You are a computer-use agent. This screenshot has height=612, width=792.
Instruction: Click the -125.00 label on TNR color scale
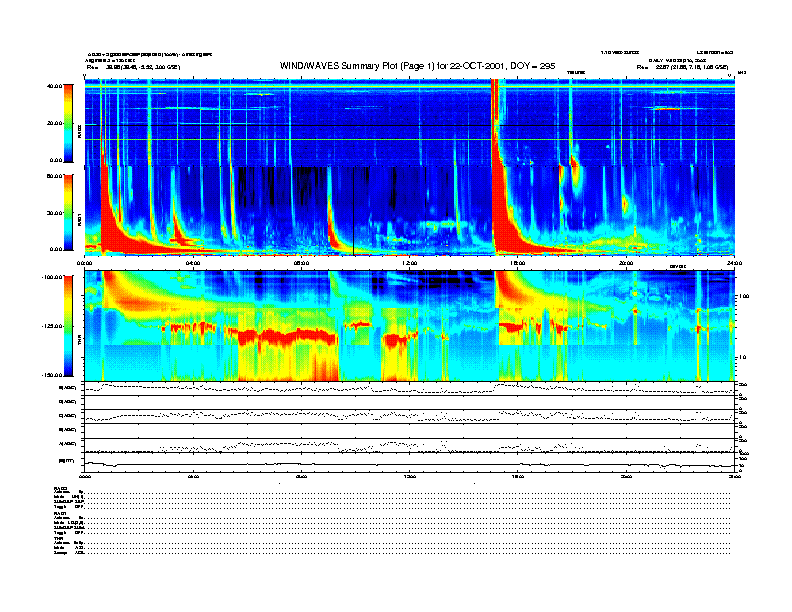(x=52, y=326)
